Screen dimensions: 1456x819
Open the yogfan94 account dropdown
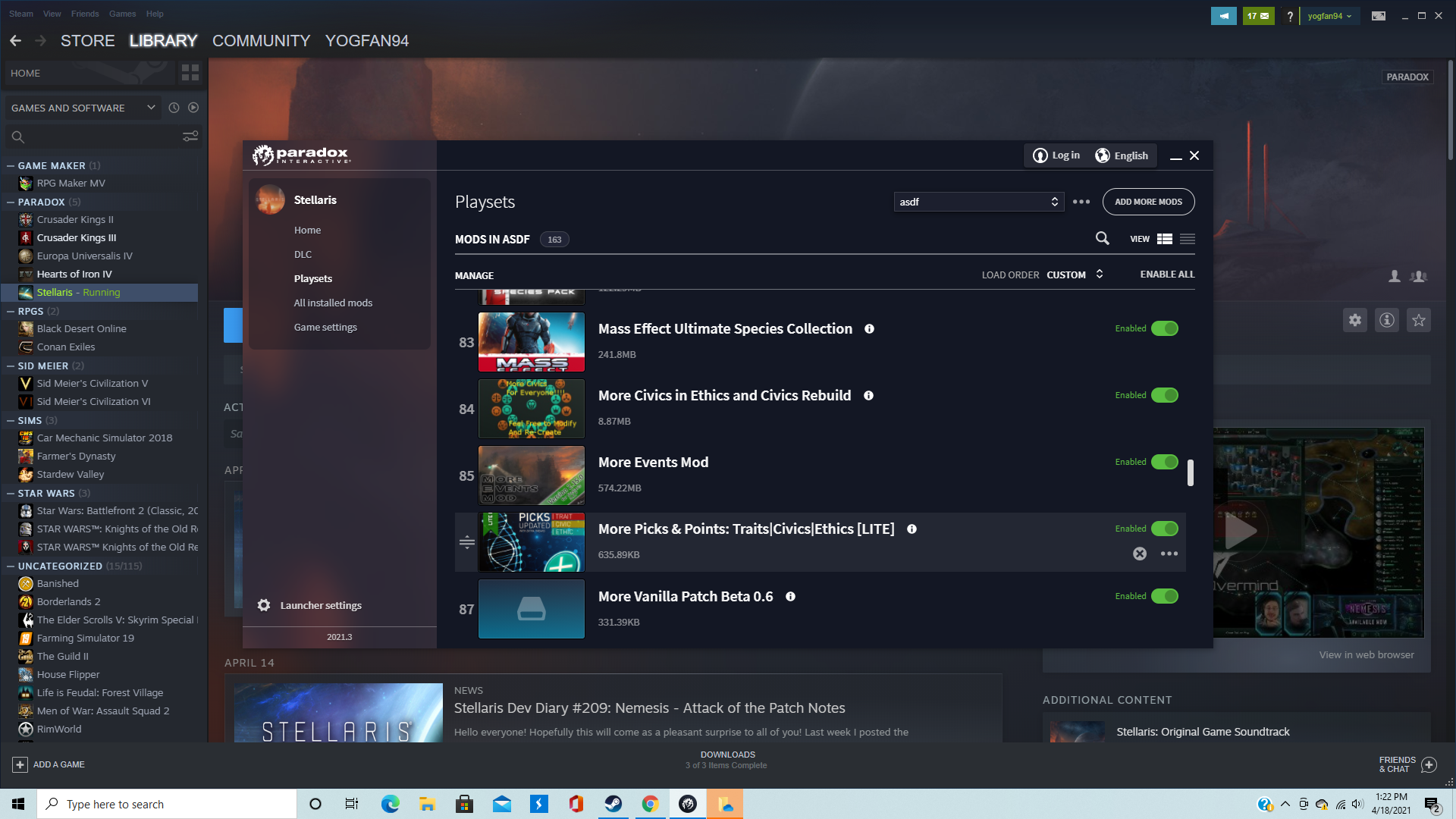pyautogui.click(x=1329, y=16)
